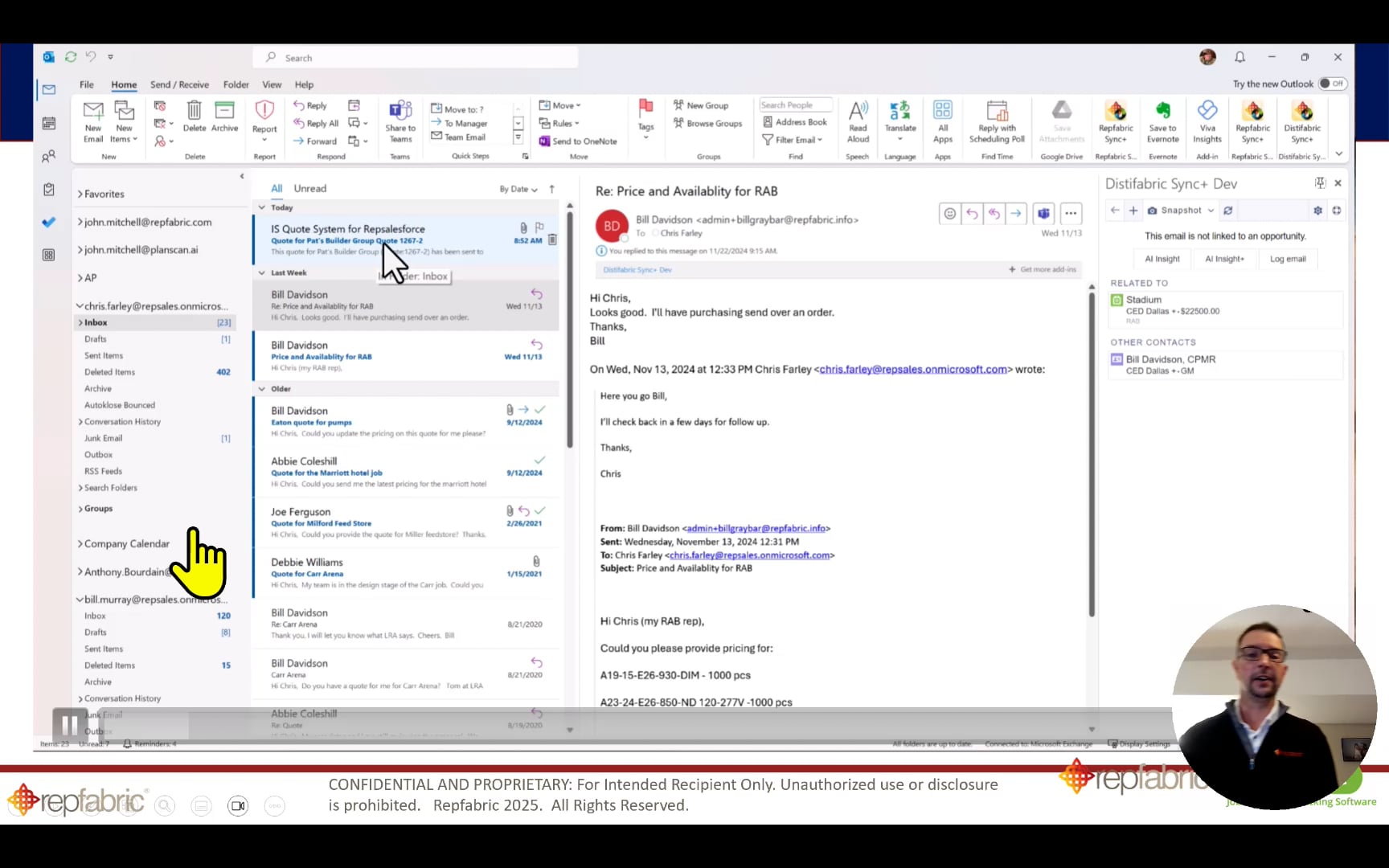1389x868 pixels.
Task: Open the By Date sort dropdown
Action: (518, 189)
